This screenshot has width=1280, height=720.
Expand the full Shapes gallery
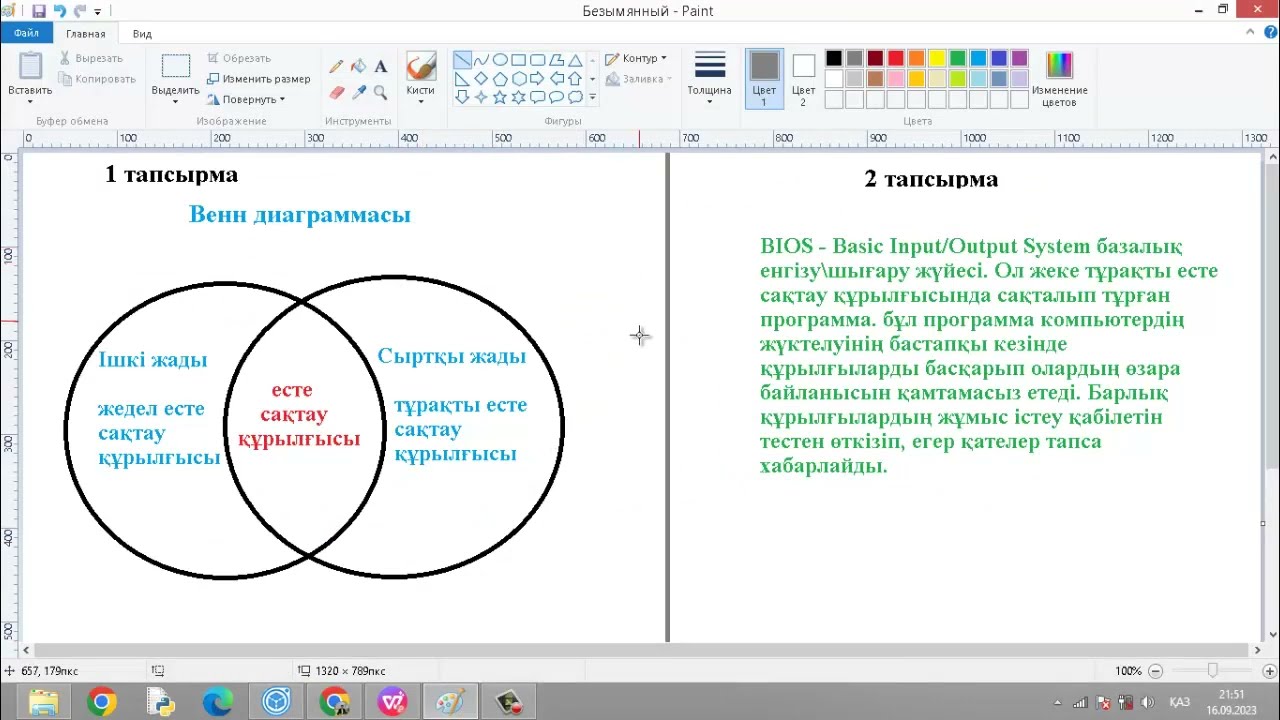point(593,98)
